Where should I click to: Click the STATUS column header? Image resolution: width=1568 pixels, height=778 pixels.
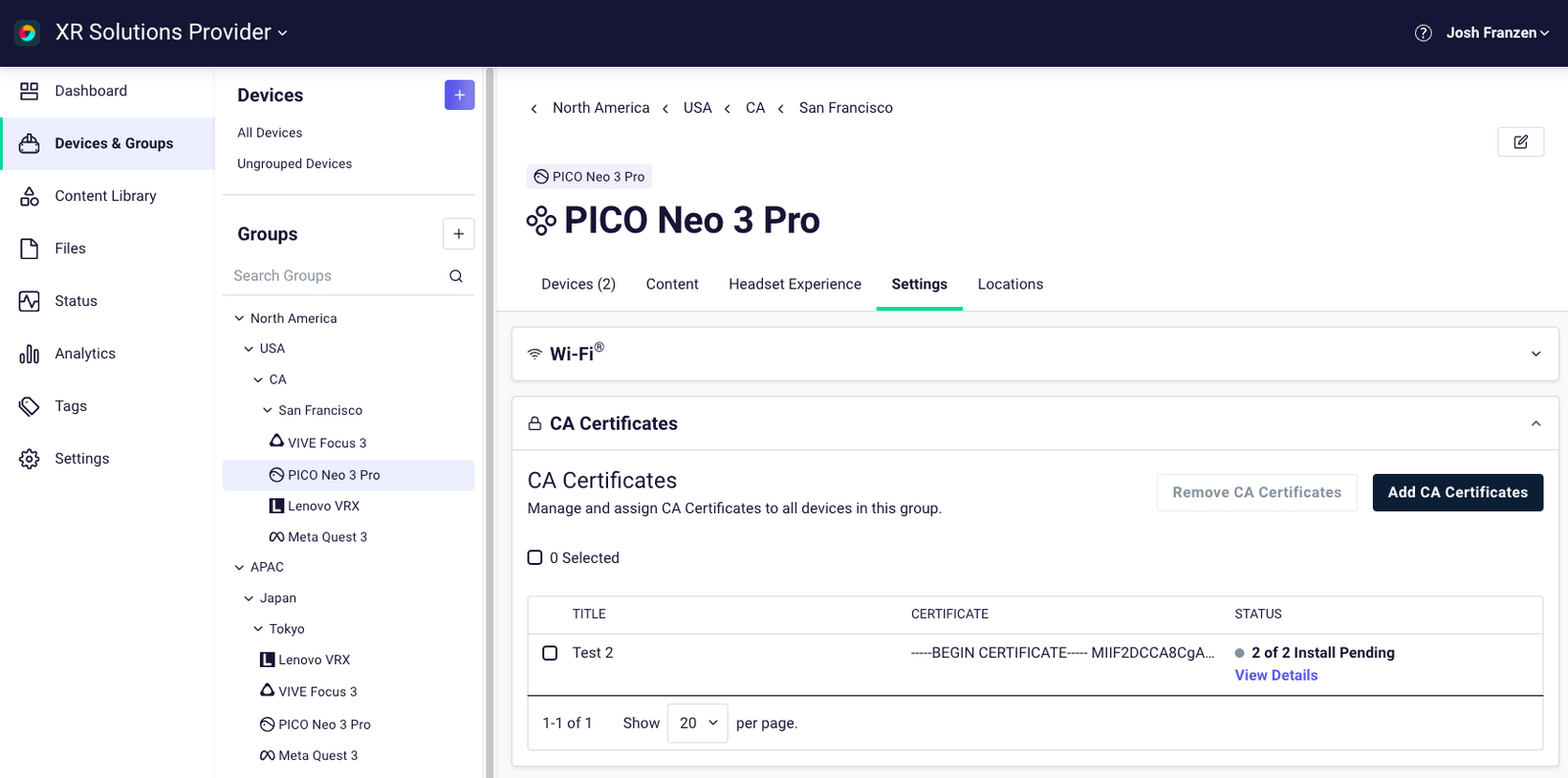1257,614
